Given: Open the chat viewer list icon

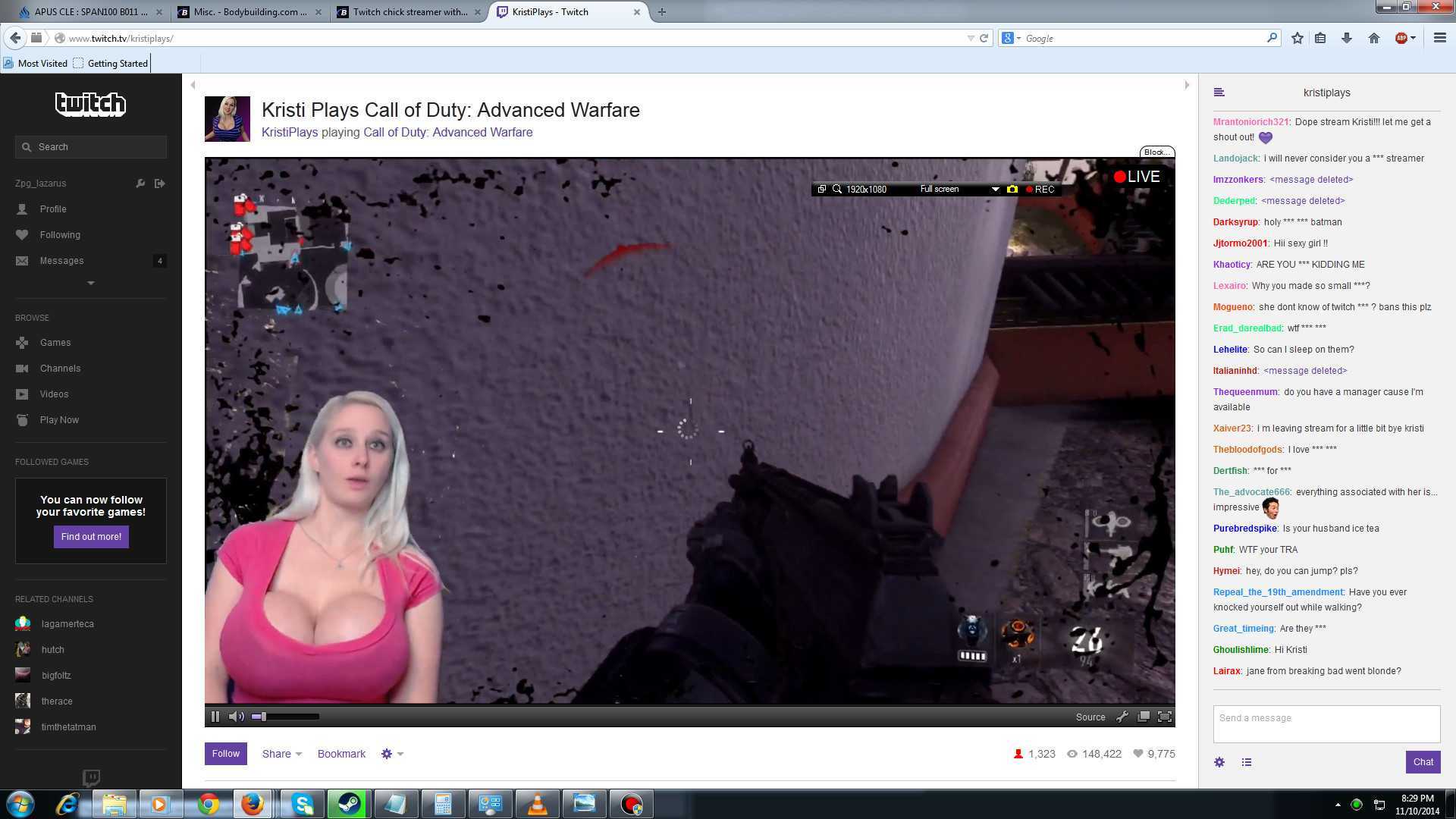Looking at the screenshot, I should pyautogui.click(x=1247, y=762).
